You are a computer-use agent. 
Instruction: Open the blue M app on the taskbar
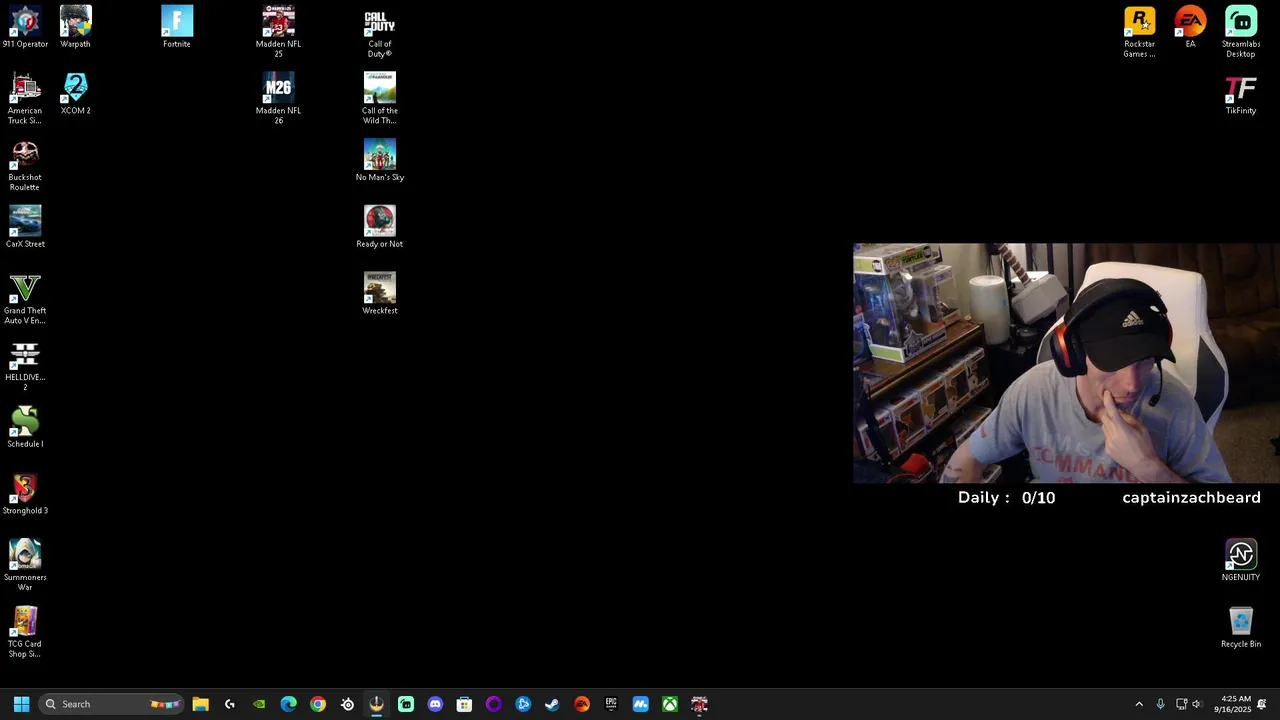pyautogui.click(x=640, y=704)
